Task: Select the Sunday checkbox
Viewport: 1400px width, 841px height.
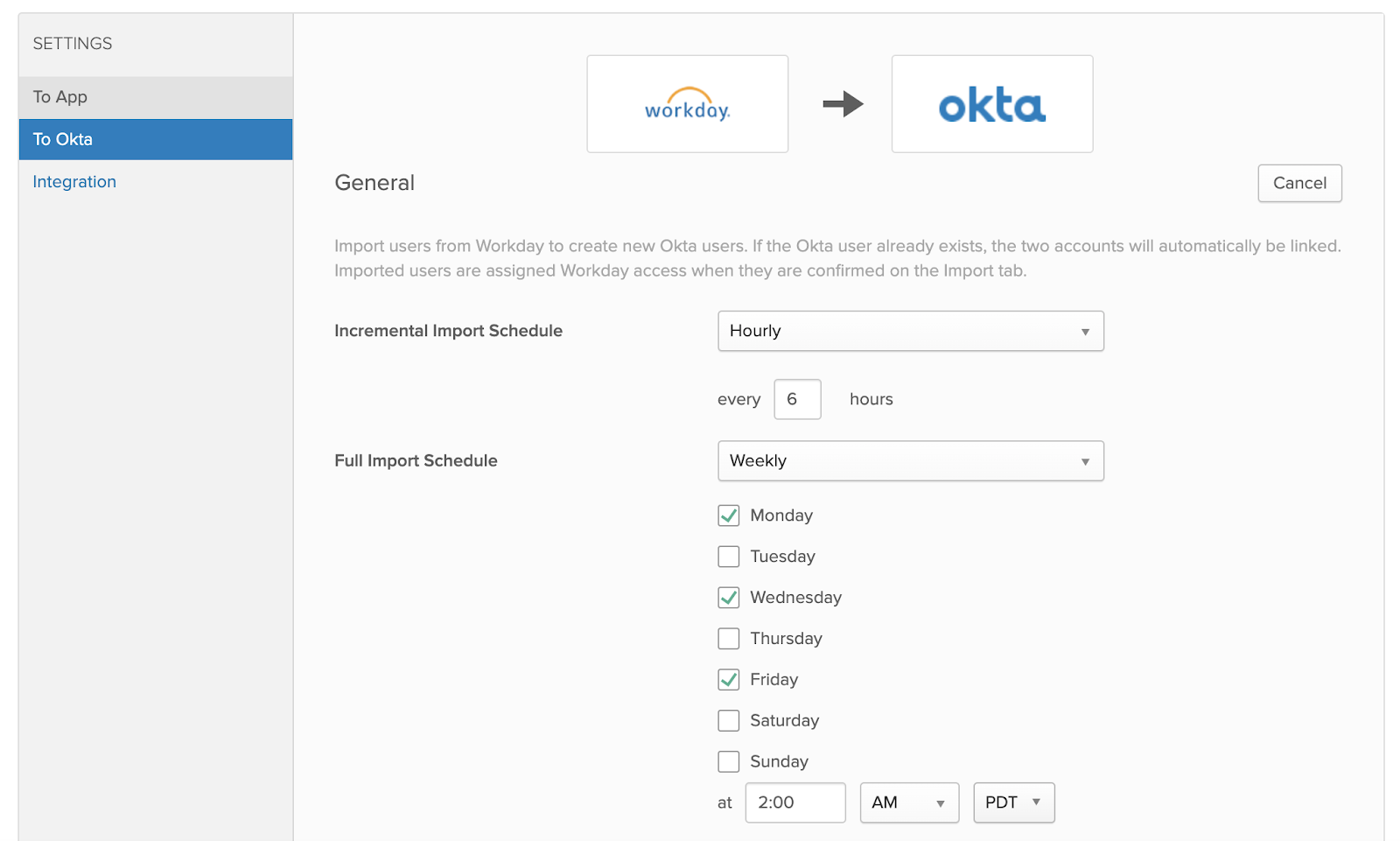Action: click(x=728, y=762)
